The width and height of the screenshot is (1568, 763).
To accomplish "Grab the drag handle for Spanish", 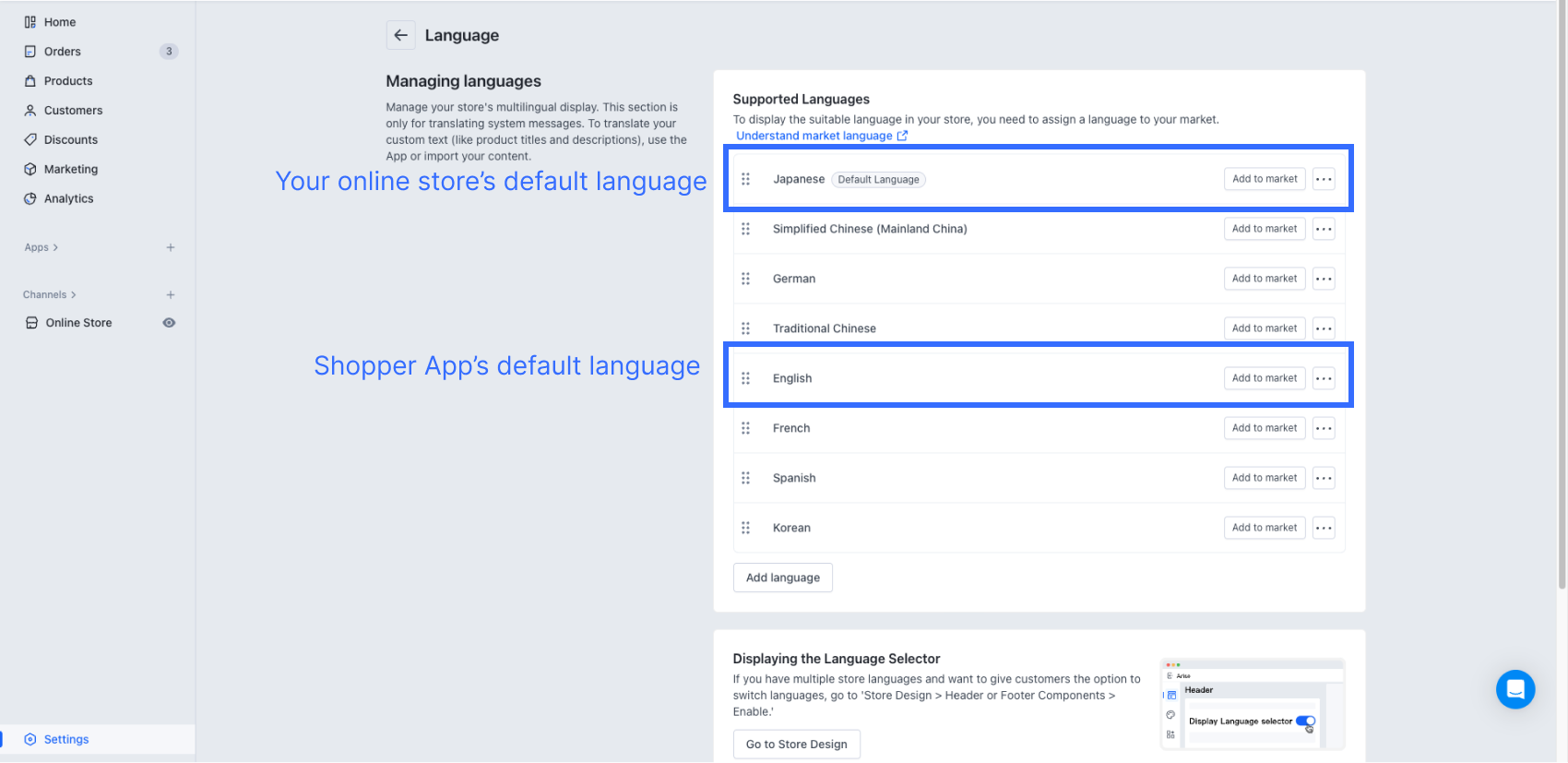I will (746, 478).
